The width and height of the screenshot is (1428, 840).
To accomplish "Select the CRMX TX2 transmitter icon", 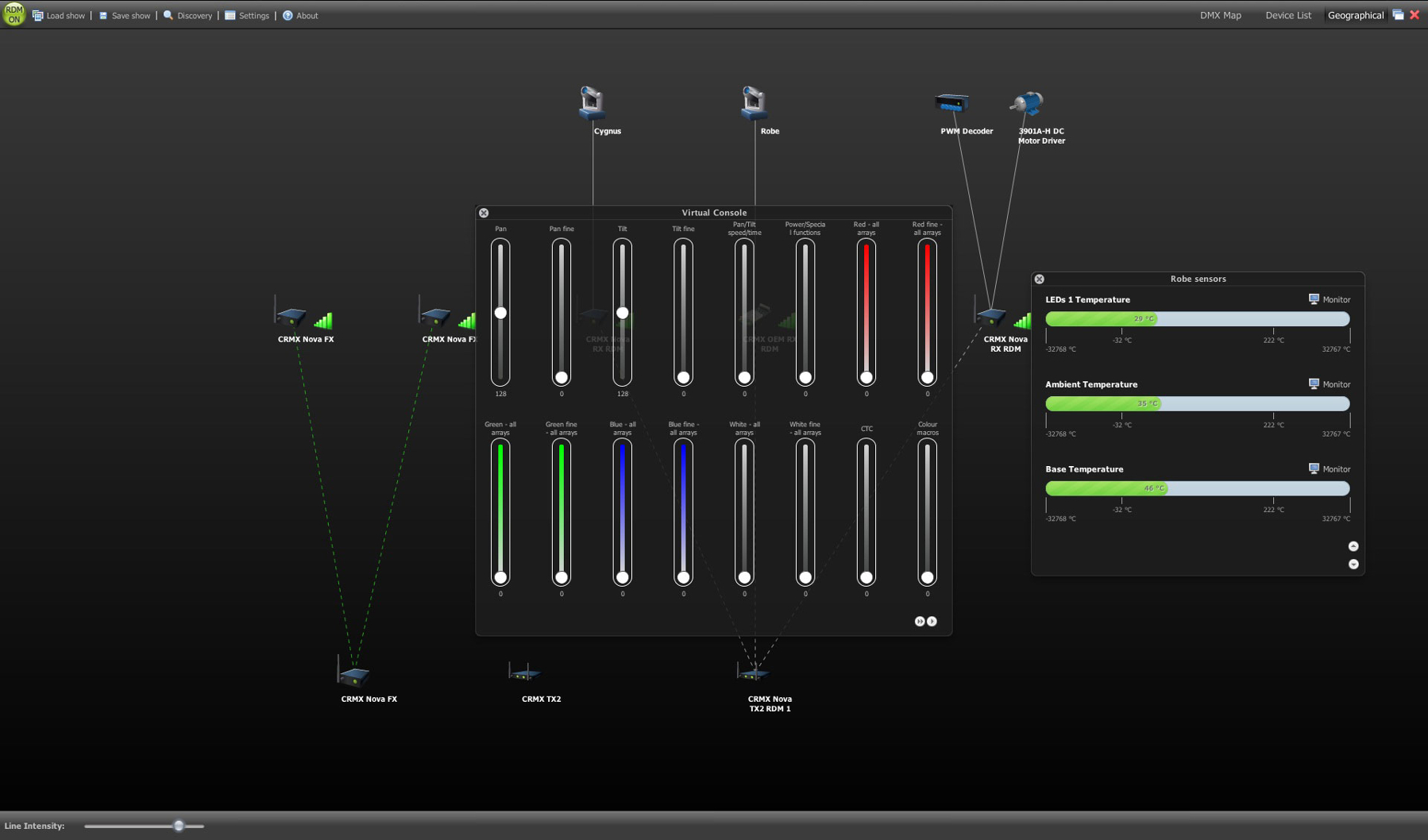I will pos(524,673).
